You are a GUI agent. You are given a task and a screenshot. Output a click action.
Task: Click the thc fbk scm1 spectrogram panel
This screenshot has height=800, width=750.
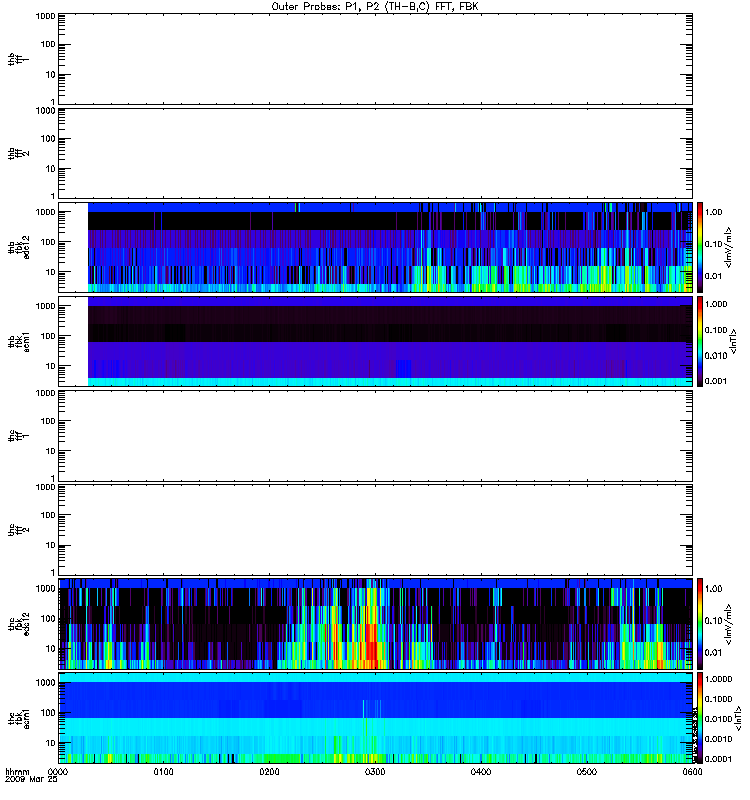click(x=376, y=718)
